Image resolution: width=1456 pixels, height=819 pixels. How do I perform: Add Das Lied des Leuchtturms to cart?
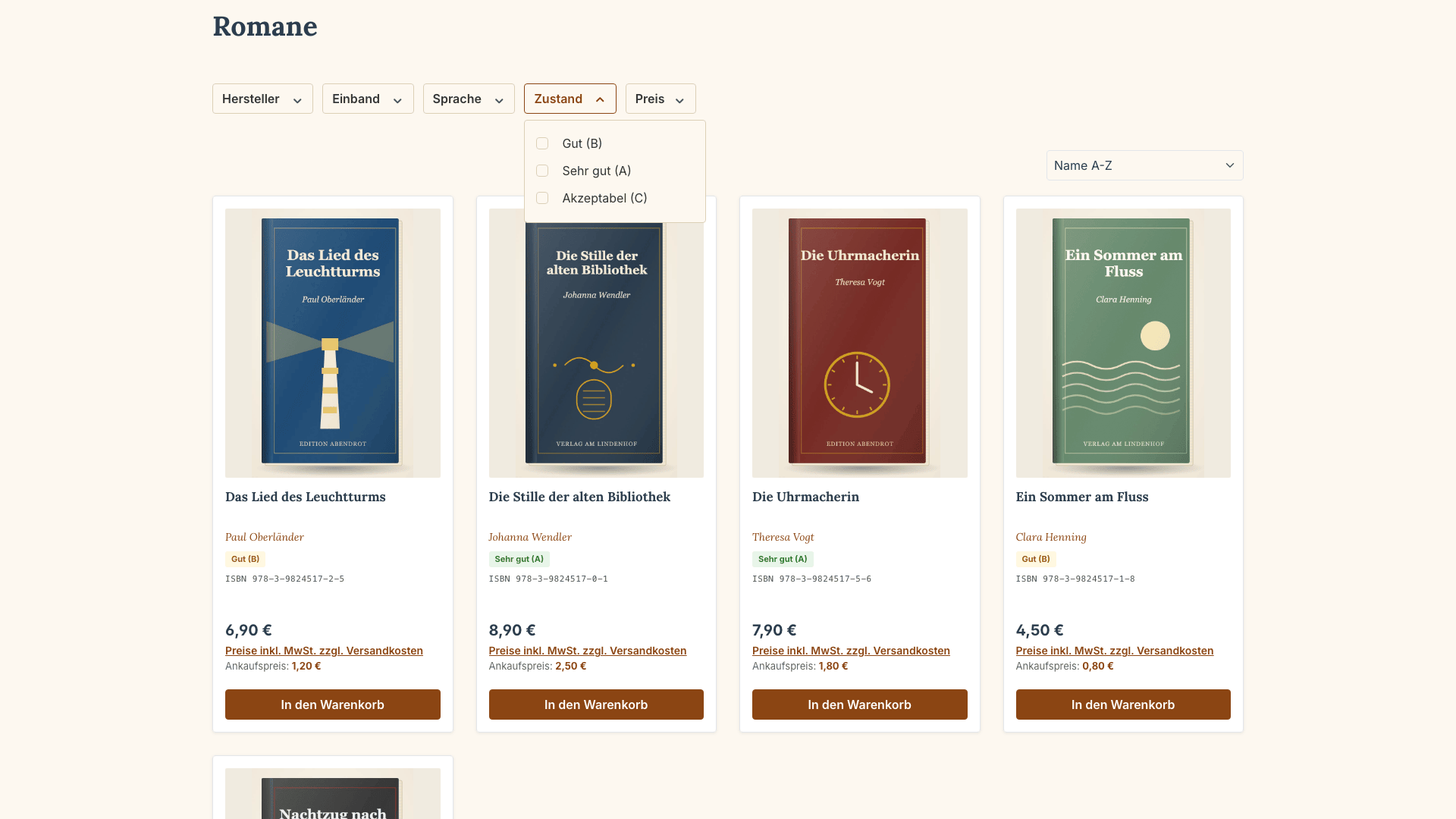click(x=332, y=704)
